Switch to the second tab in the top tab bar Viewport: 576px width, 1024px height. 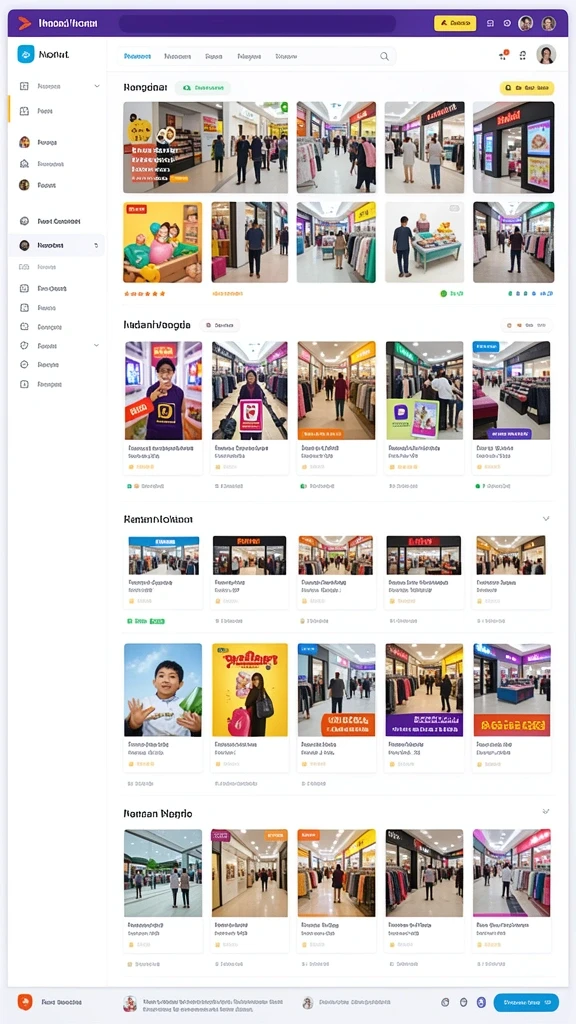[x=178, y=57]
